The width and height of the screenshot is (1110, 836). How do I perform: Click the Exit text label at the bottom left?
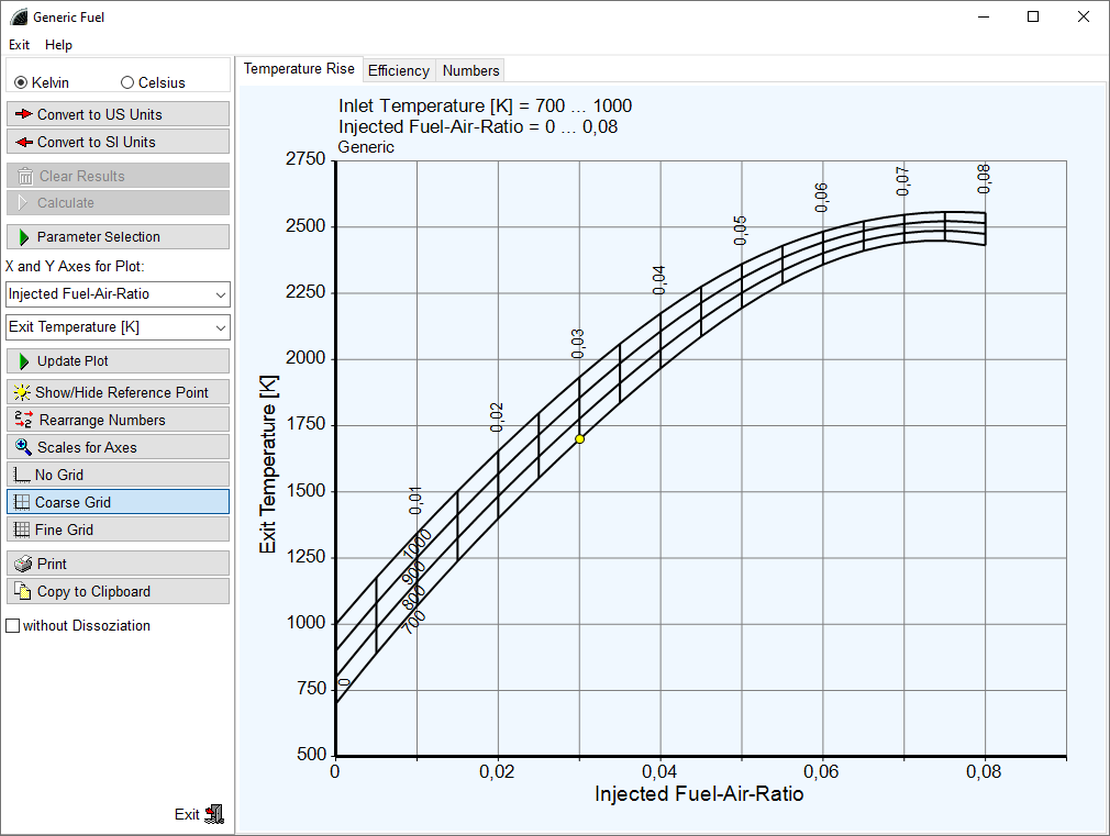coord(187,815)
